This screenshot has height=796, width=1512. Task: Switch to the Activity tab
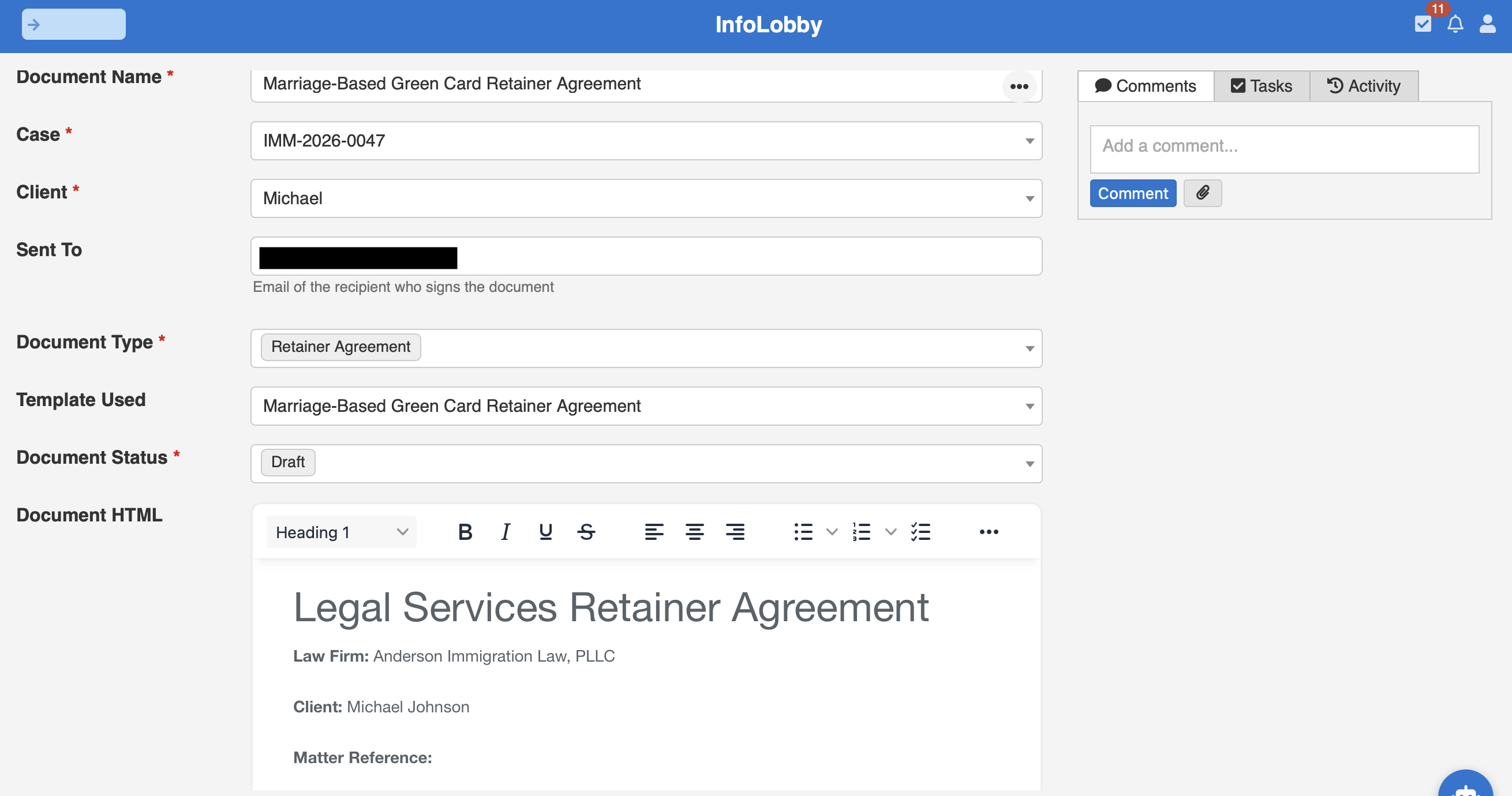(1364, 85)
